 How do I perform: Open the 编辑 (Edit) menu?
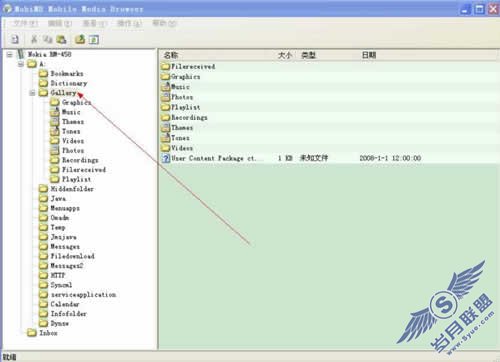tap(60, 23)
